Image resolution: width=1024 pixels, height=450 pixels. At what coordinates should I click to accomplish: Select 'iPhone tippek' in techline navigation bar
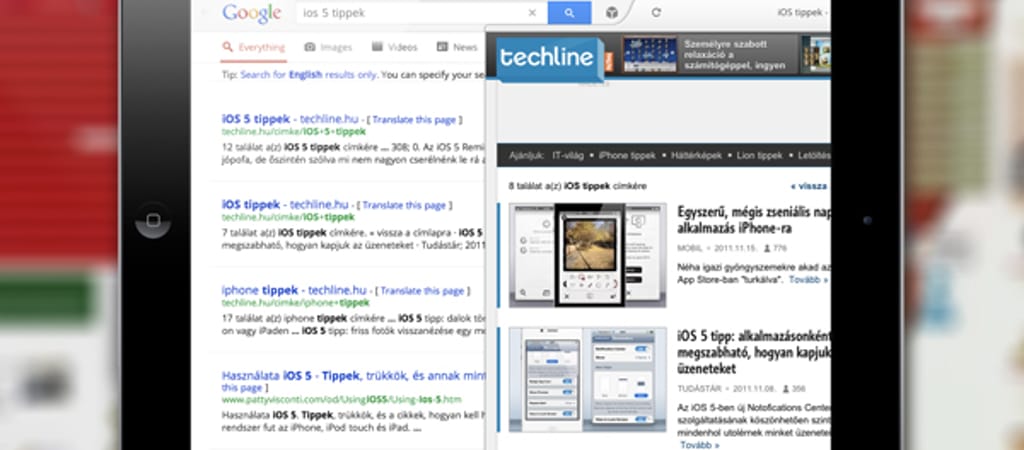pos(627,155)
